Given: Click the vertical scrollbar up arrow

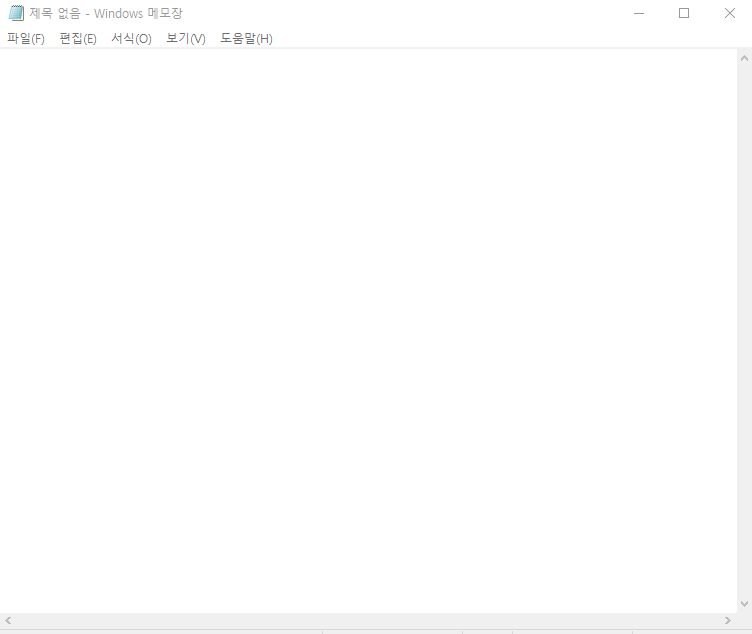Looking at the screenshot, I should point(744,59).
